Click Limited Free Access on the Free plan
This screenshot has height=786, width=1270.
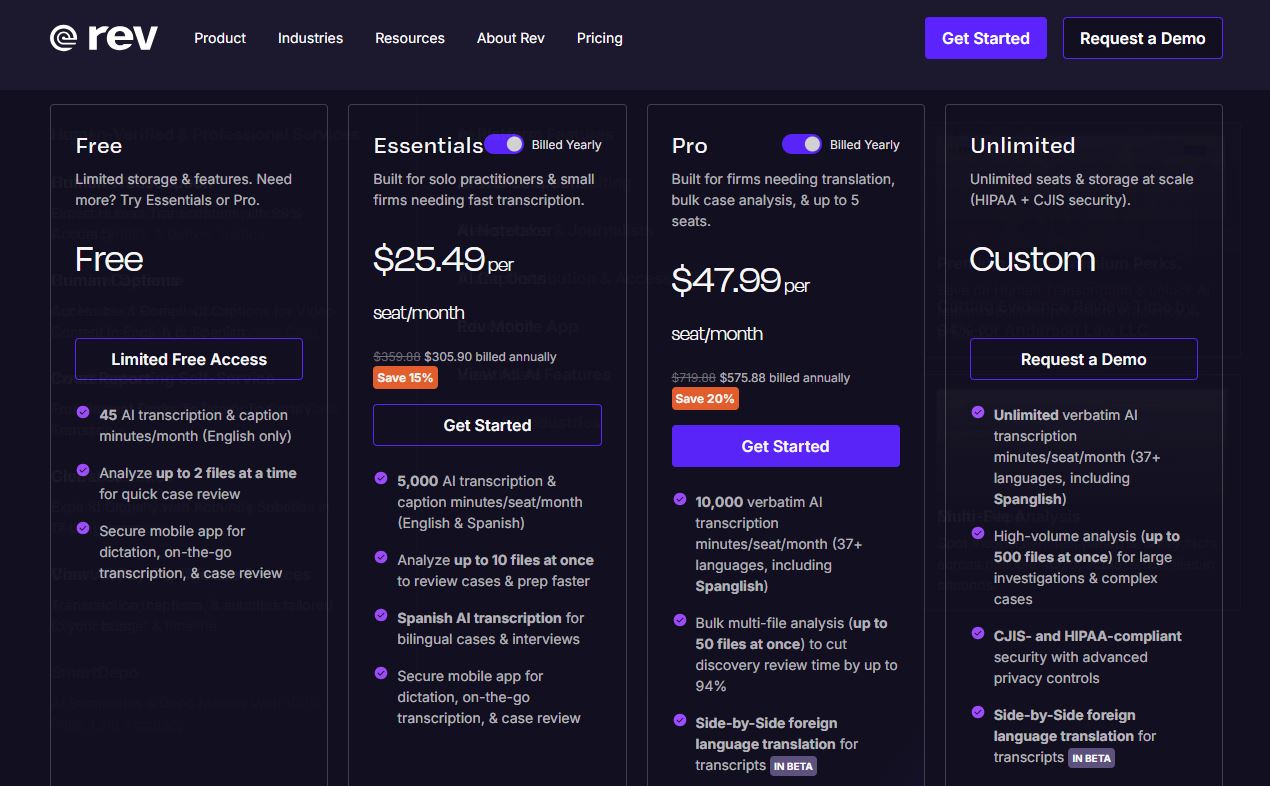coord(189,359)
